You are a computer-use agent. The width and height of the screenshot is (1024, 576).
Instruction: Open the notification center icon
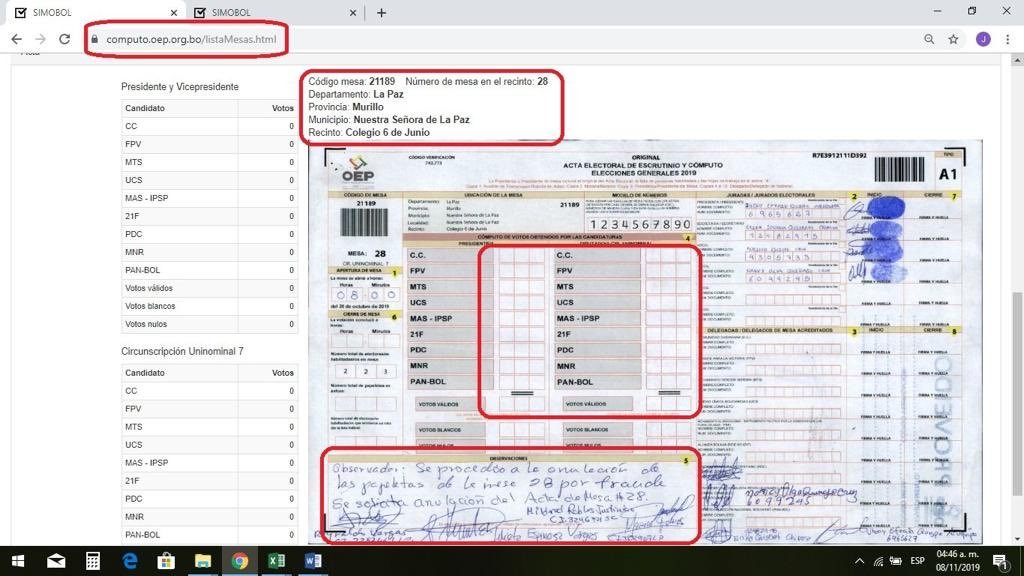point(1000,561)
